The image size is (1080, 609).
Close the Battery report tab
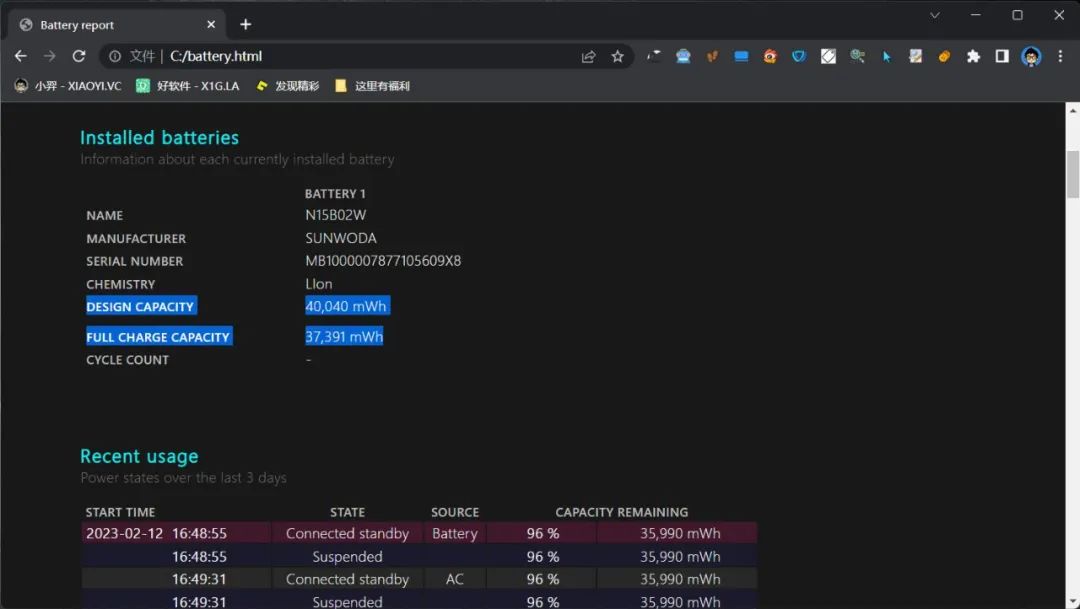click(211, 25)
